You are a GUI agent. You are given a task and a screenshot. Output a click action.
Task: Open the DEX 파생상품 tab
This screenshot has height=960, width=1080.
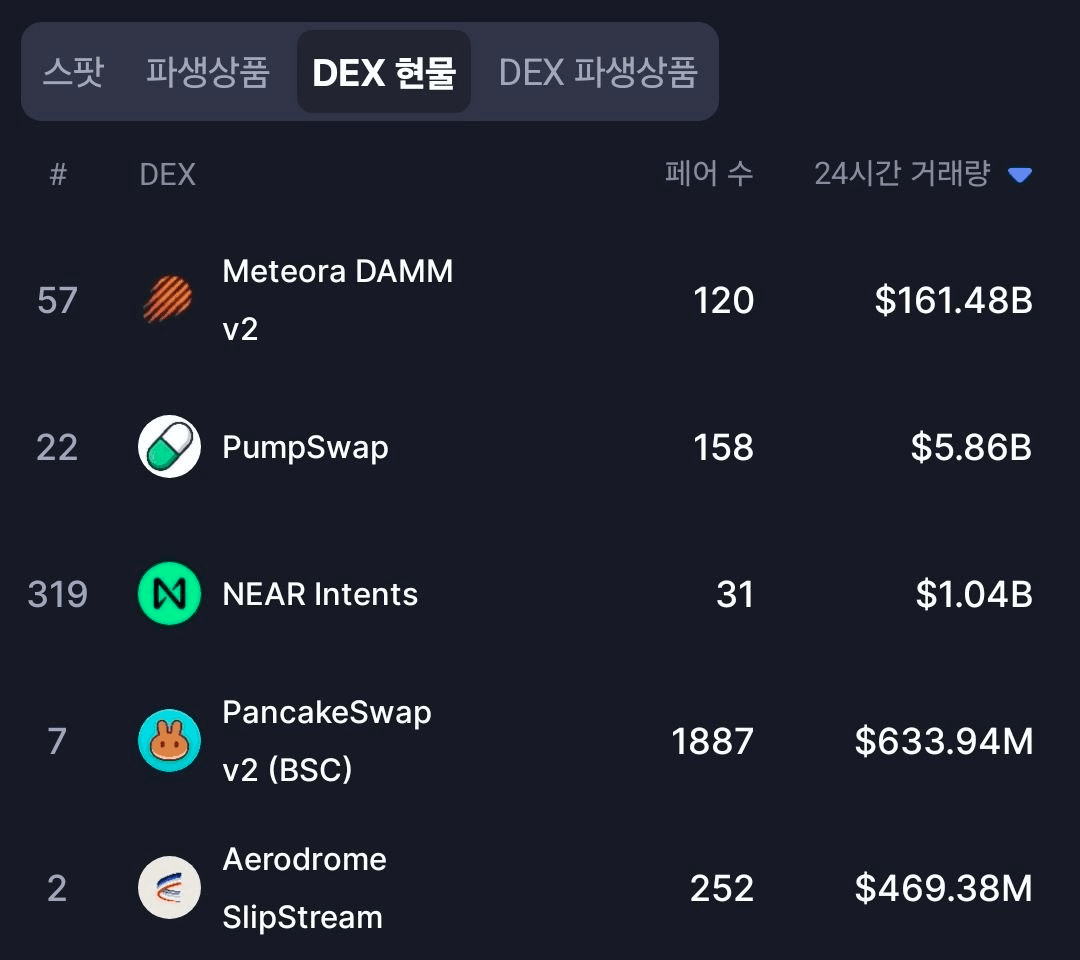coord(598,72)
